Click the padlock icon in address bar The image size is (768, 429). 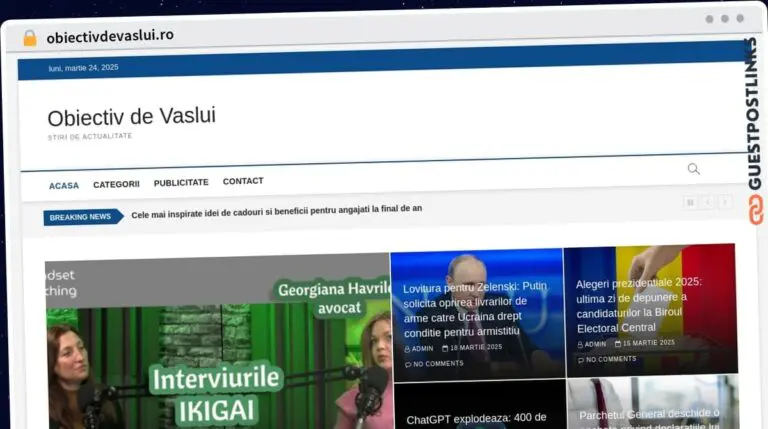(30, 37)
